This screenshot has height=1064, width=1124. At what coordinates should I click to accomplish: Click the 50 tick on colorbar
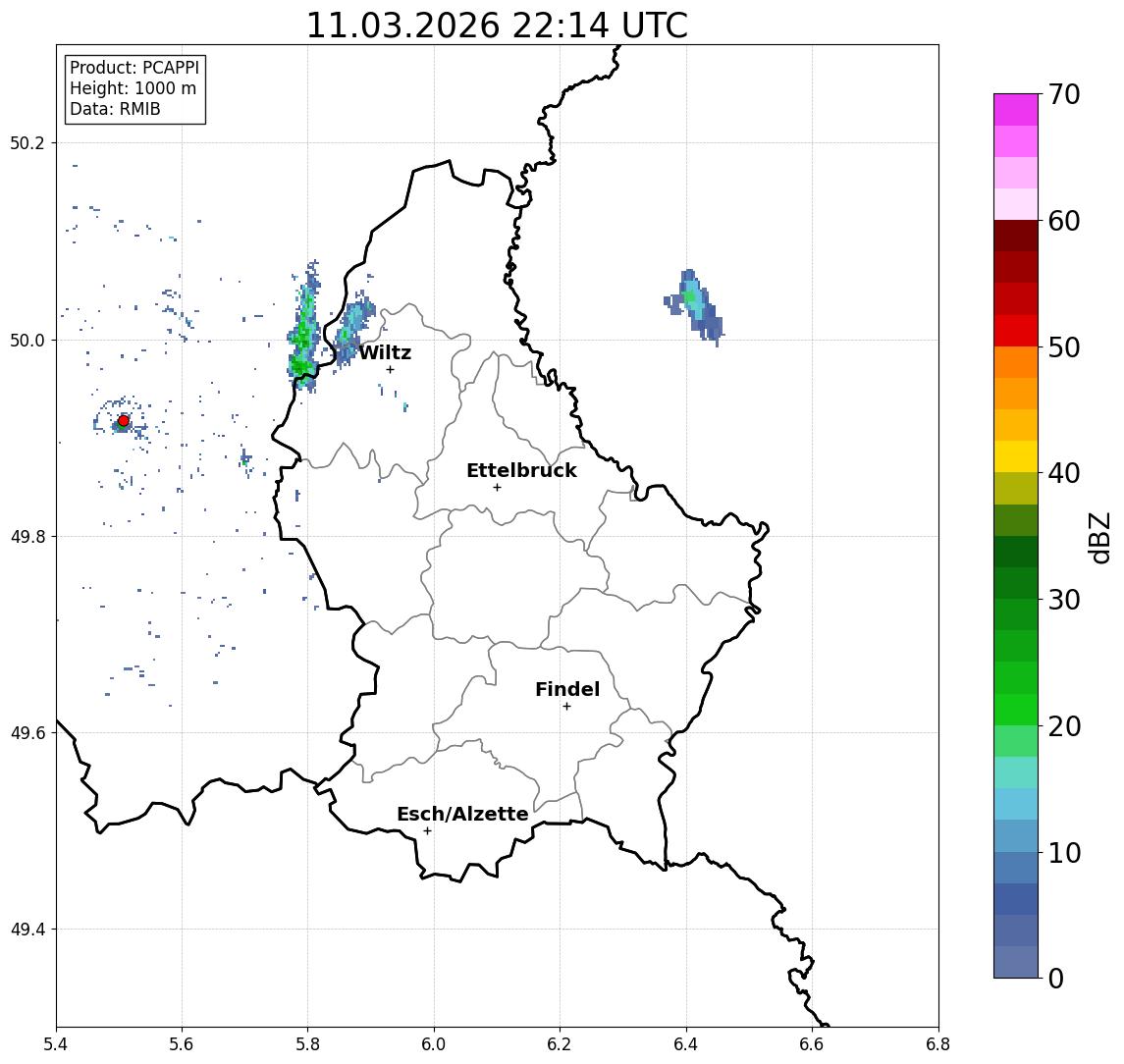point(1064,347)
